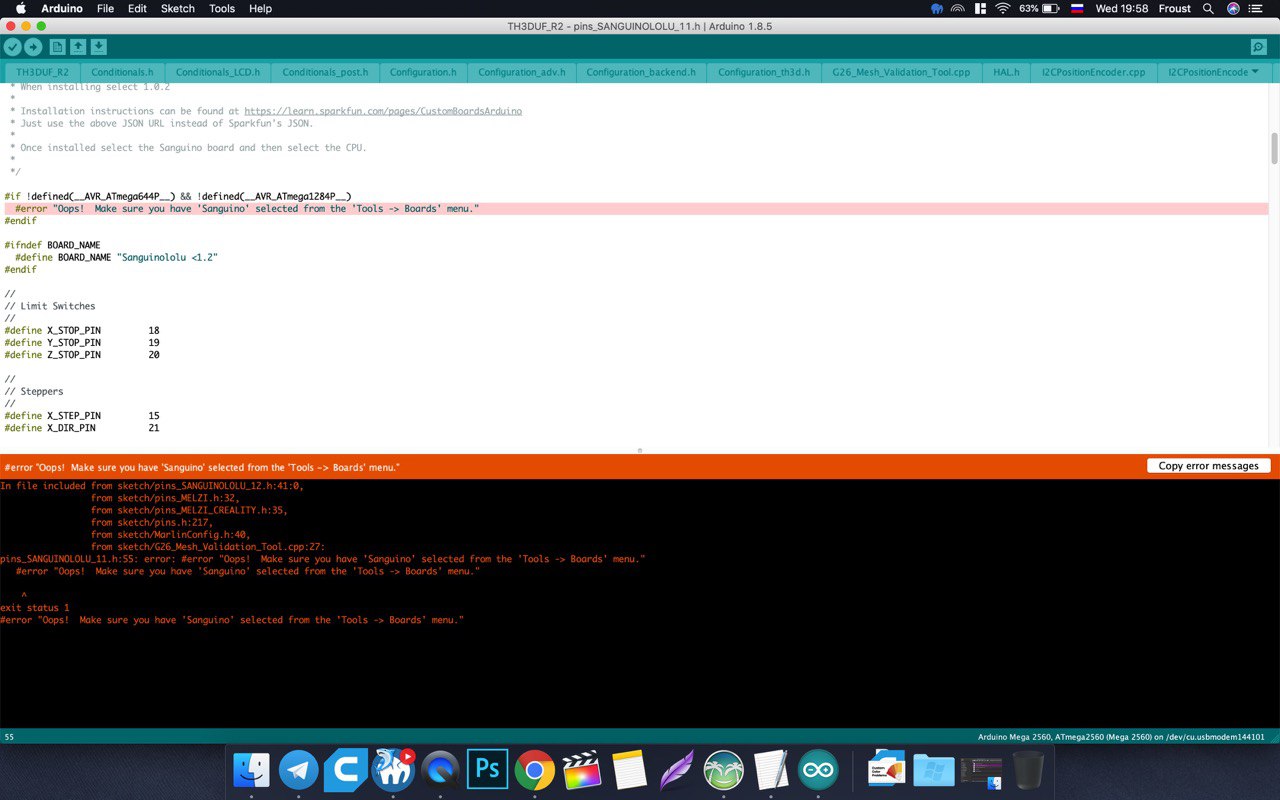Click the X_STOP_PIN 18 define line
This screenshot has height=800, width=1280.
coord(82,330)
